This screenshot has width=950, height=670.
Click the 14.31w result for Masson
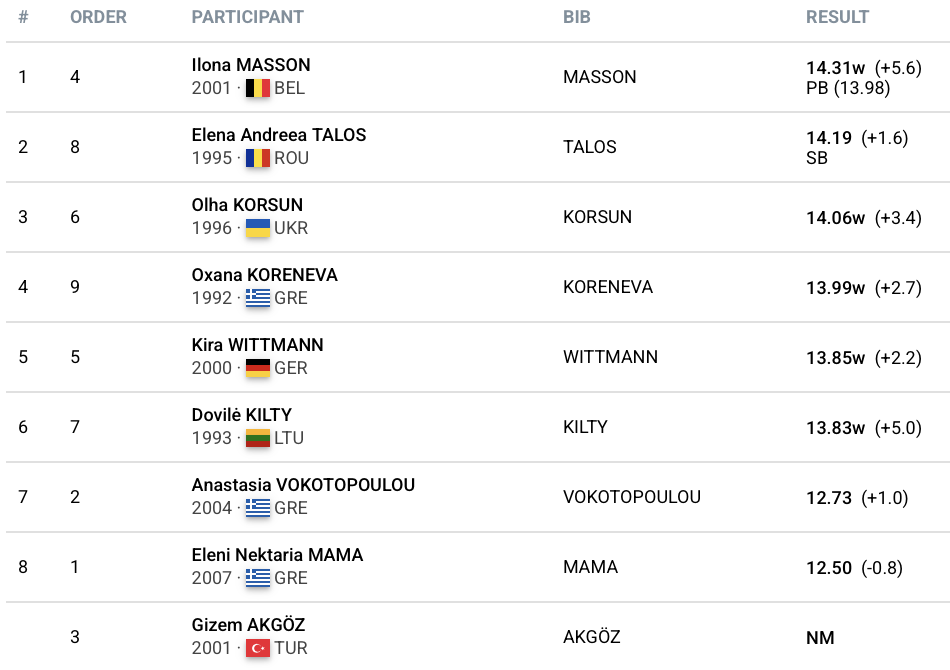pyautogui.click(x=835, y=68)
